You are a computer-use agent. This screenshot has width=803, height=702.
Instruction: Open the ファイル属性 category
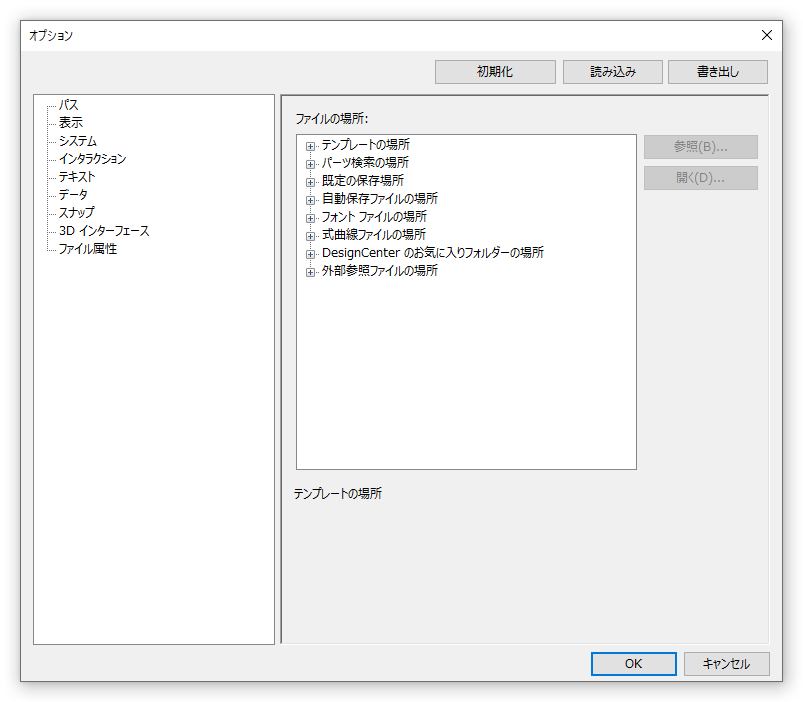88,249
